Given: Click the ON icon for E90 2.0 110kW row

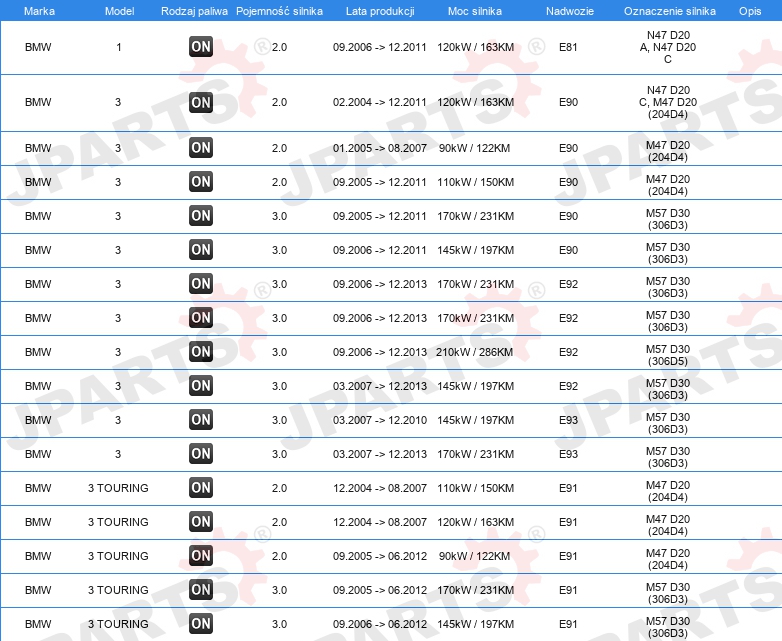Looking at the screenshot, I should (201, 182).
